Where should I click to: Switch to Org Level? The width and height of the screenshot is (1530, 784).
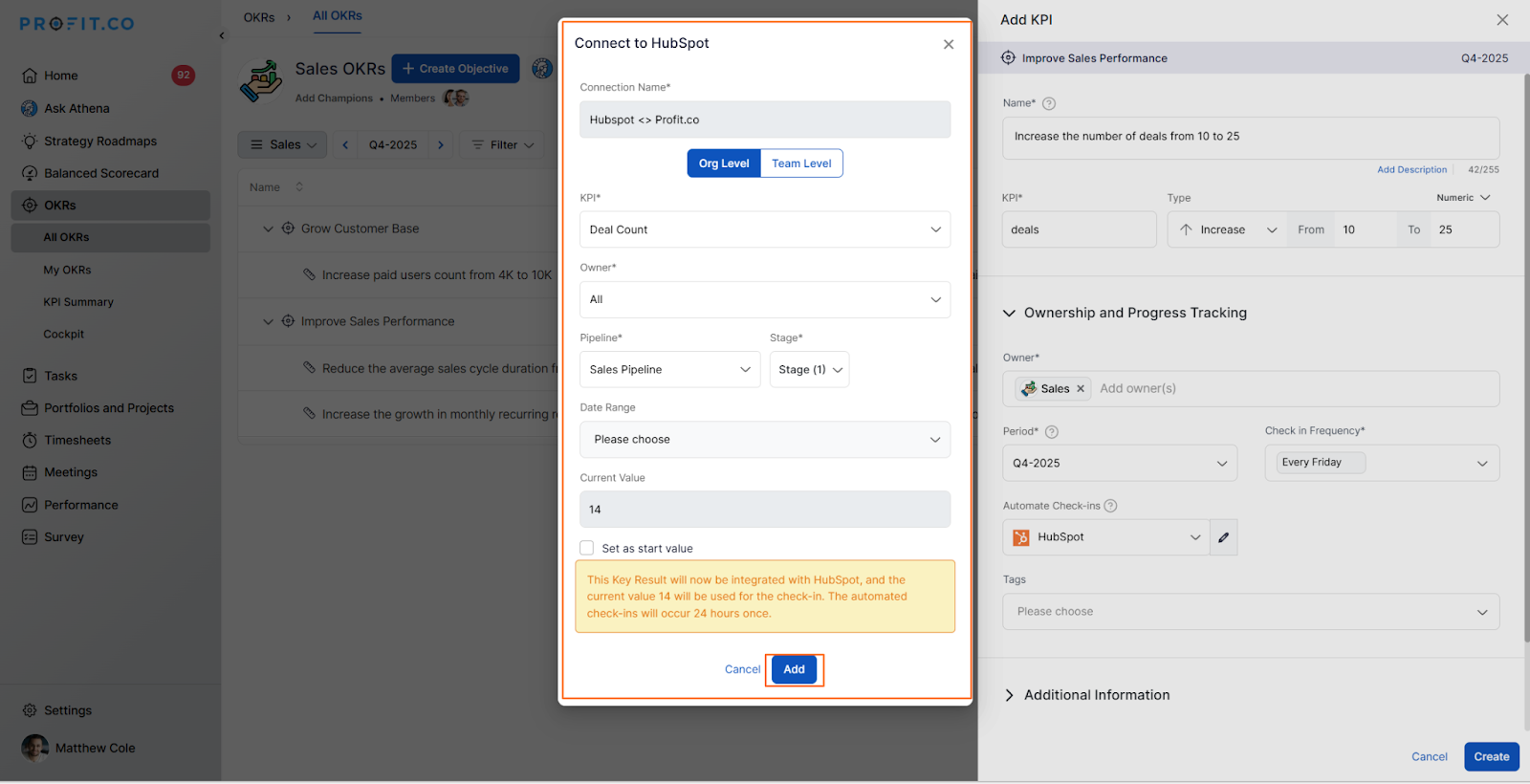(724, 163)
